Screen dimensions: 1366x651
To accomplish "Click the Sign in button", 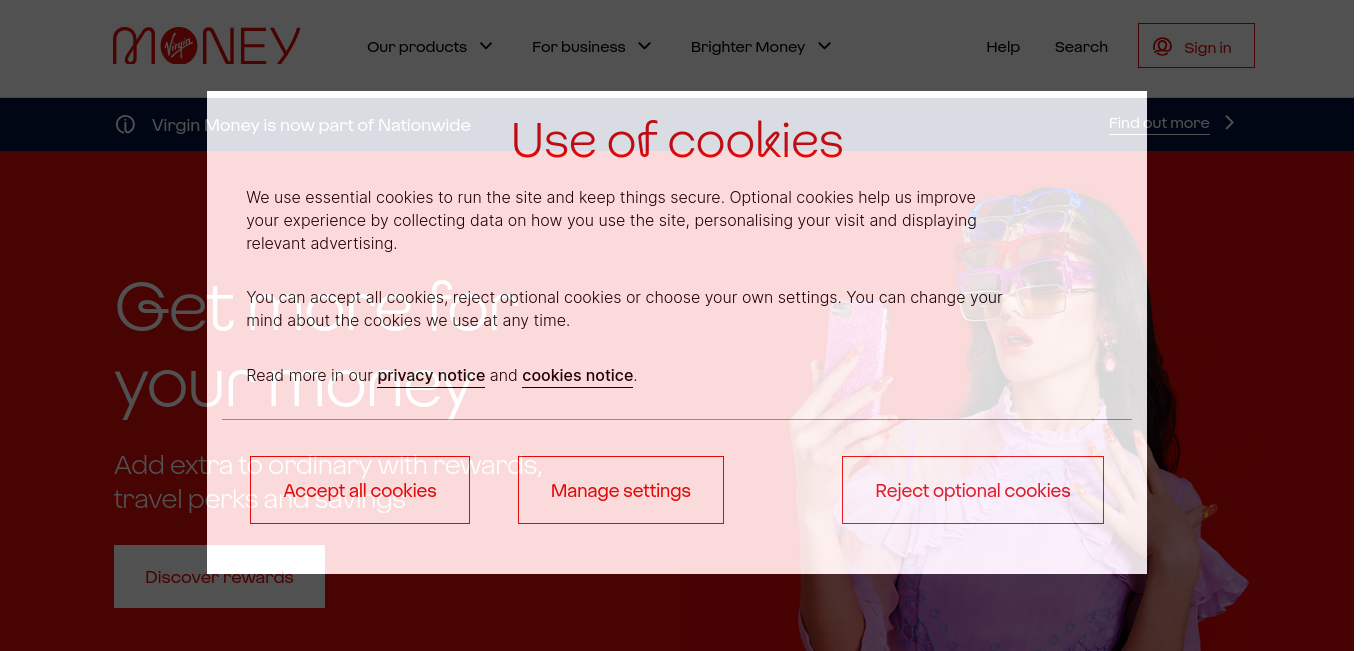I will (x=1196, y=46).
